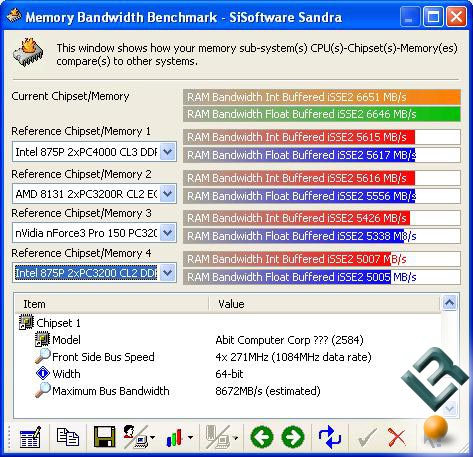Go back with the green left arrow
This screenshot has height=457, width=473.
pos(262,437)
